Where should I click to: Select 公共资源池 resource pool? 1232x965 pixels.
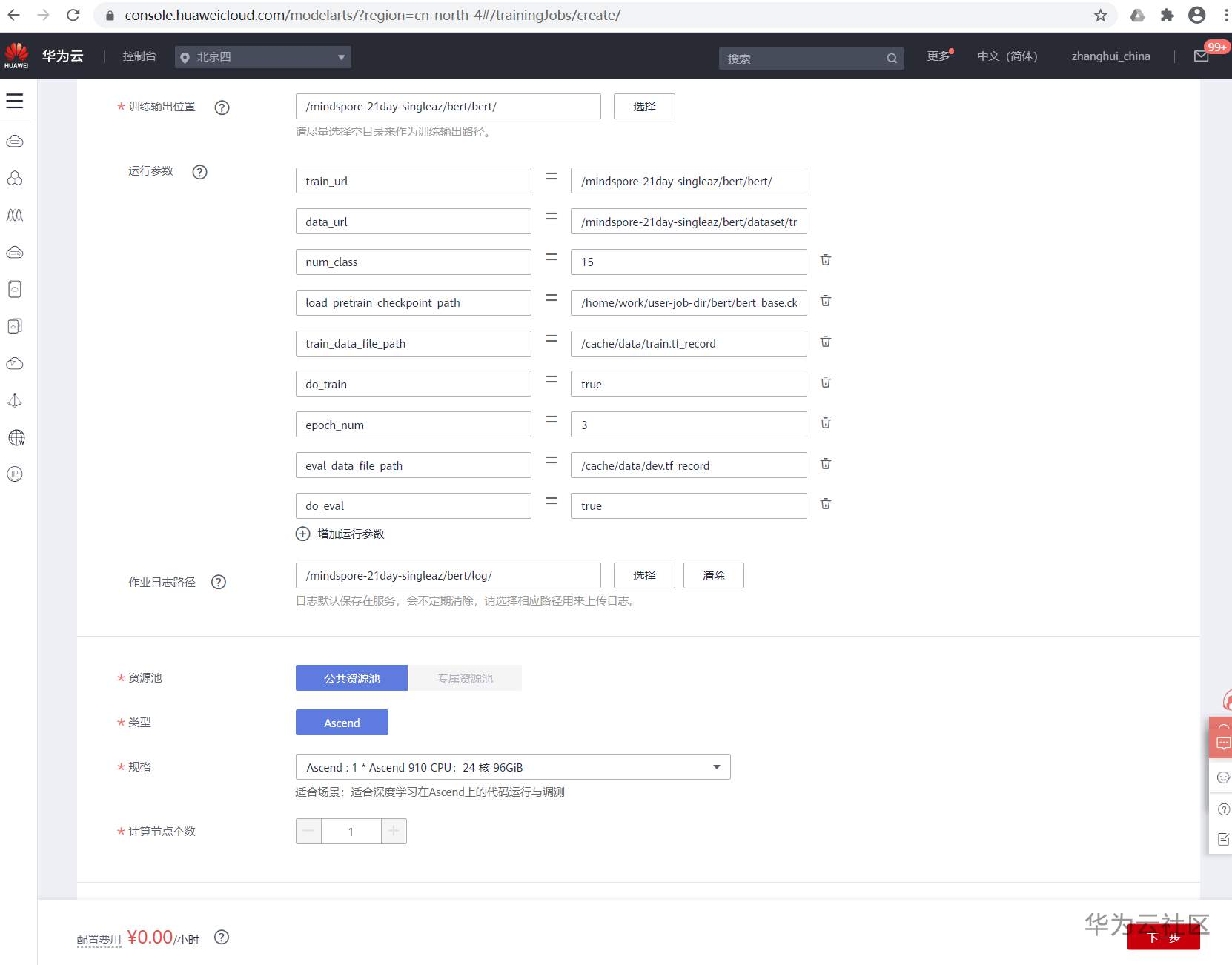[x=351, y=678]
